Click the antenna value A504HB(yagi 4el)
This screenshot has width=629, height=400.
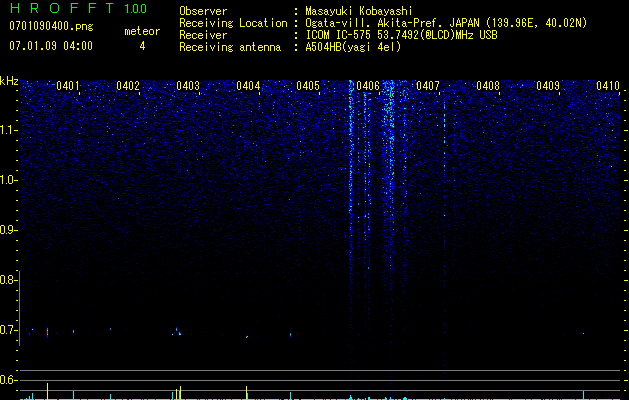coord(353,47)
